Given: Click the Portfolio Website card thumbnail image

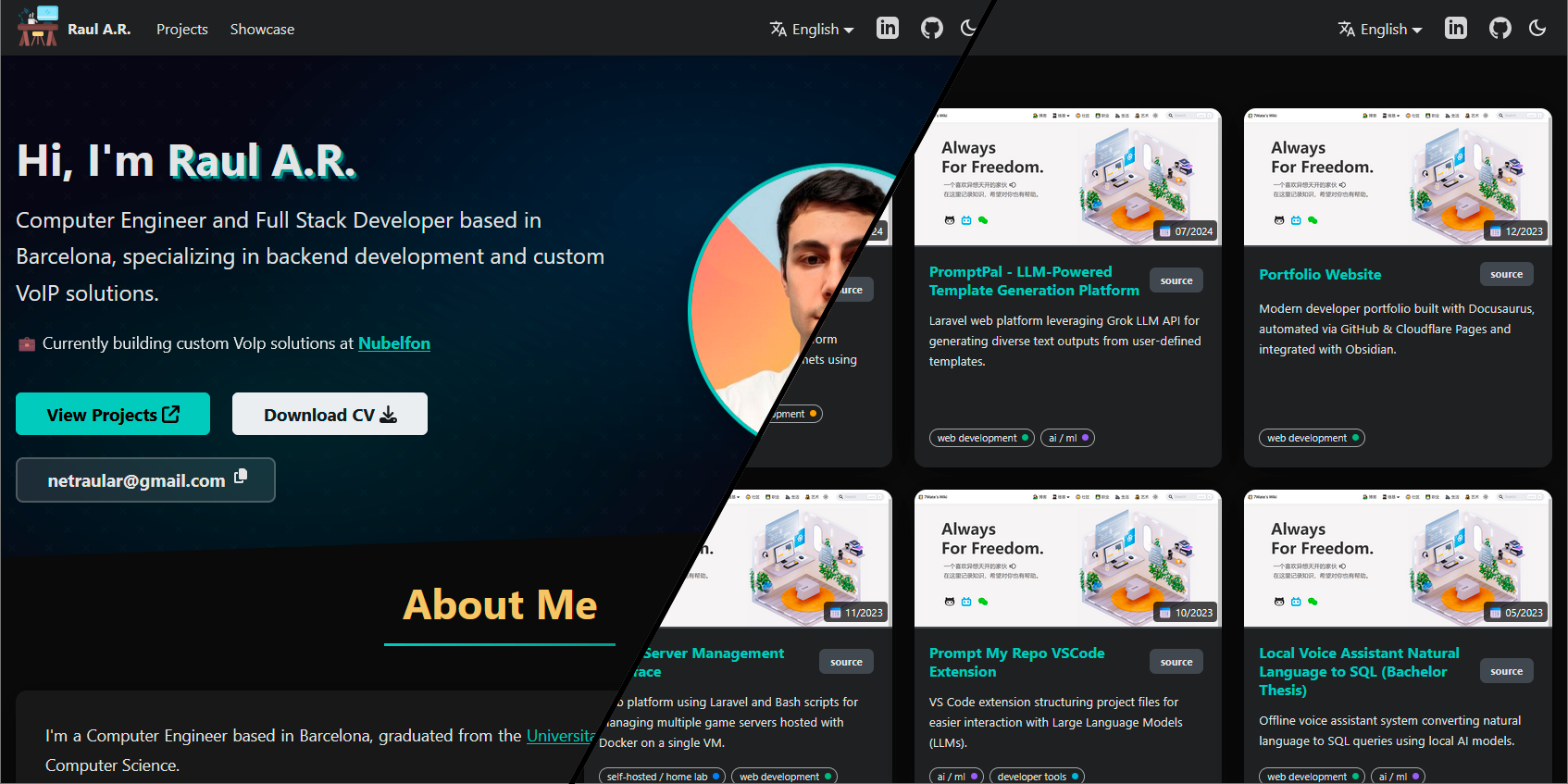Looking at the screenshot, I should pos(1397,178).
